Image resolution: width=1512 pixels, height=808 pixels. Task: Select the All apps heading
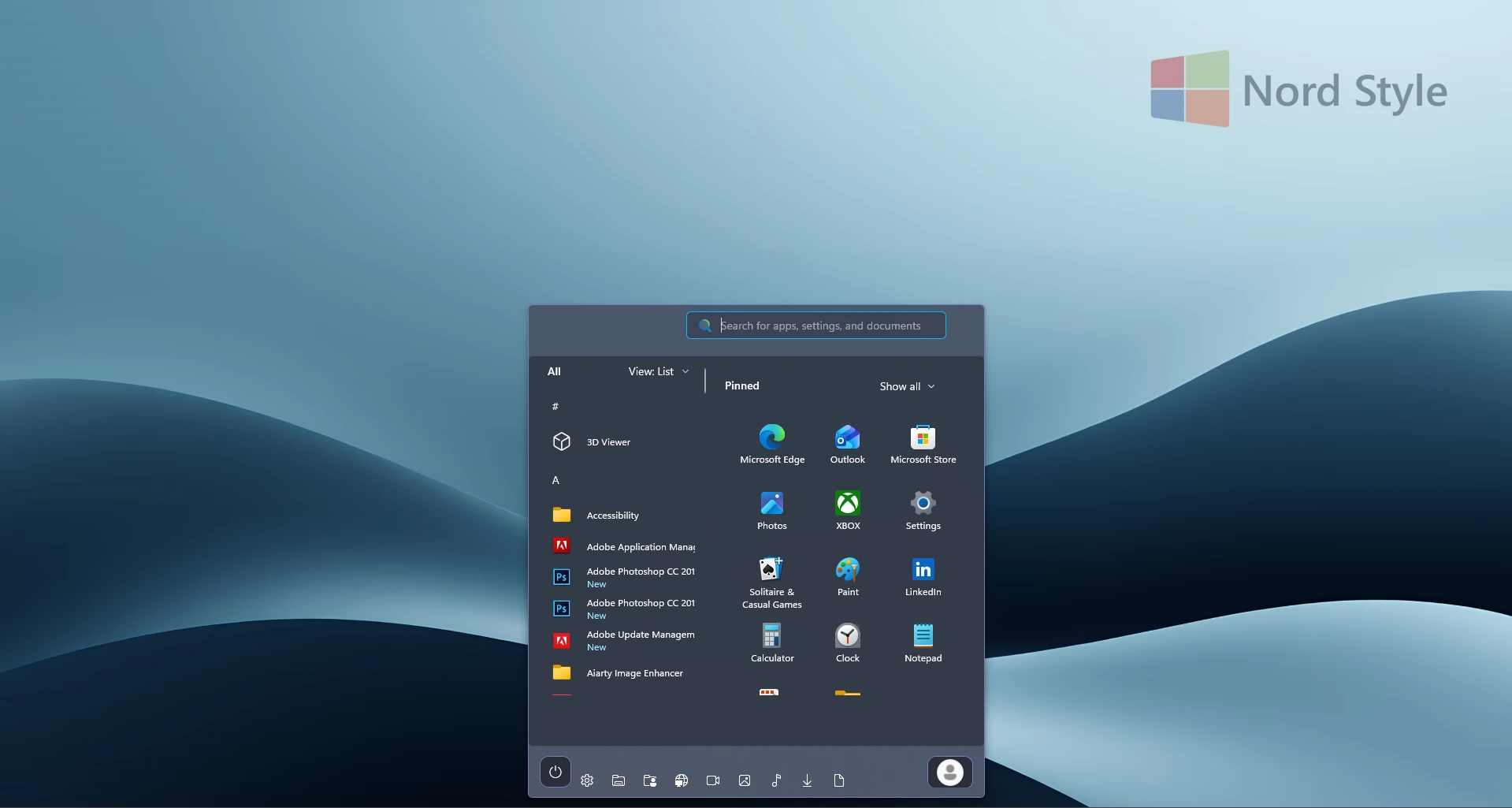click(554, 371)
